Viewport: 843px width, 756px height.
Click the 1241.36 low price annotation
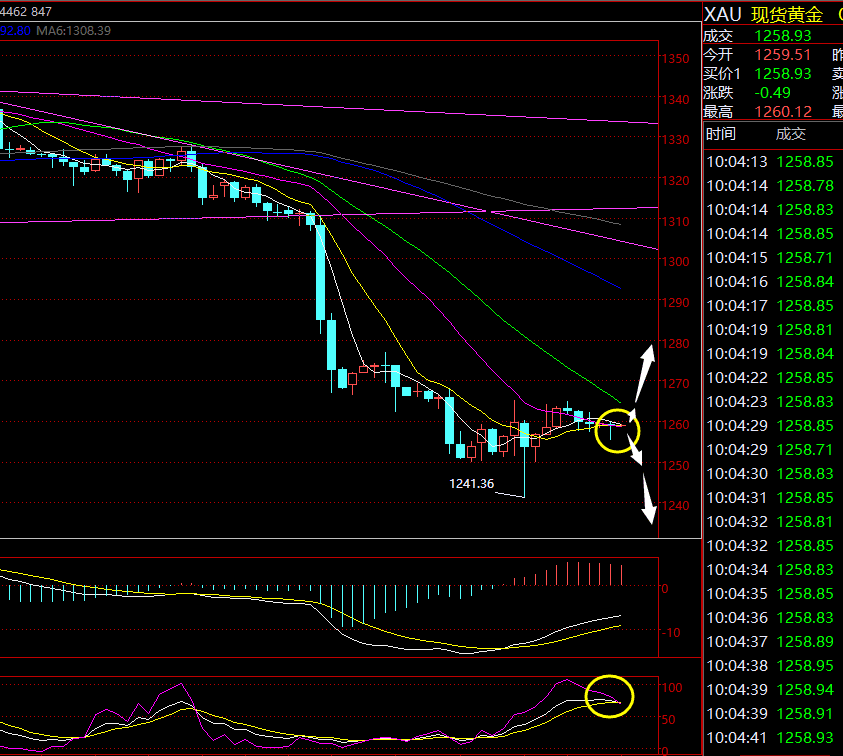(471, 483)
